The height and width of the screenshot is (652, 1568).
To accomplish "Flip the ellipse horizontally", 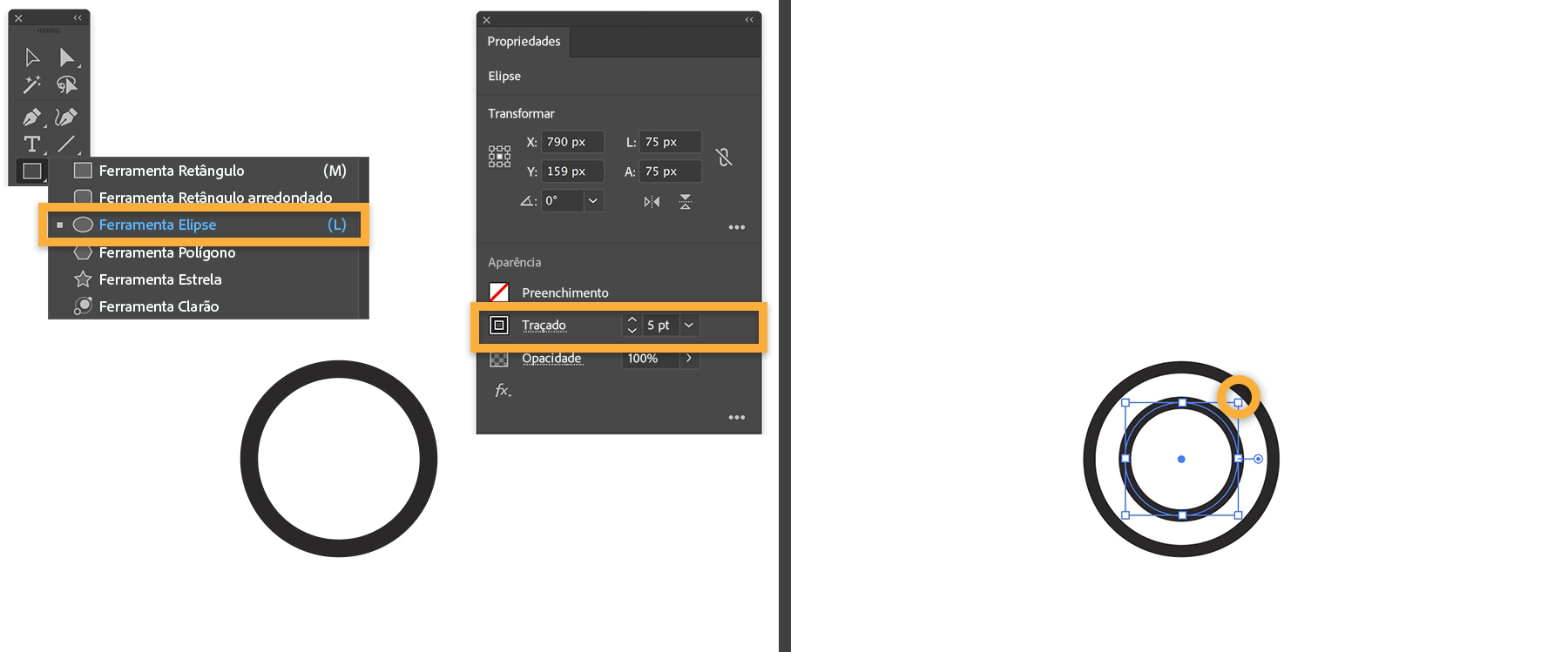I will pyautogui.click(x=652, y=202).
